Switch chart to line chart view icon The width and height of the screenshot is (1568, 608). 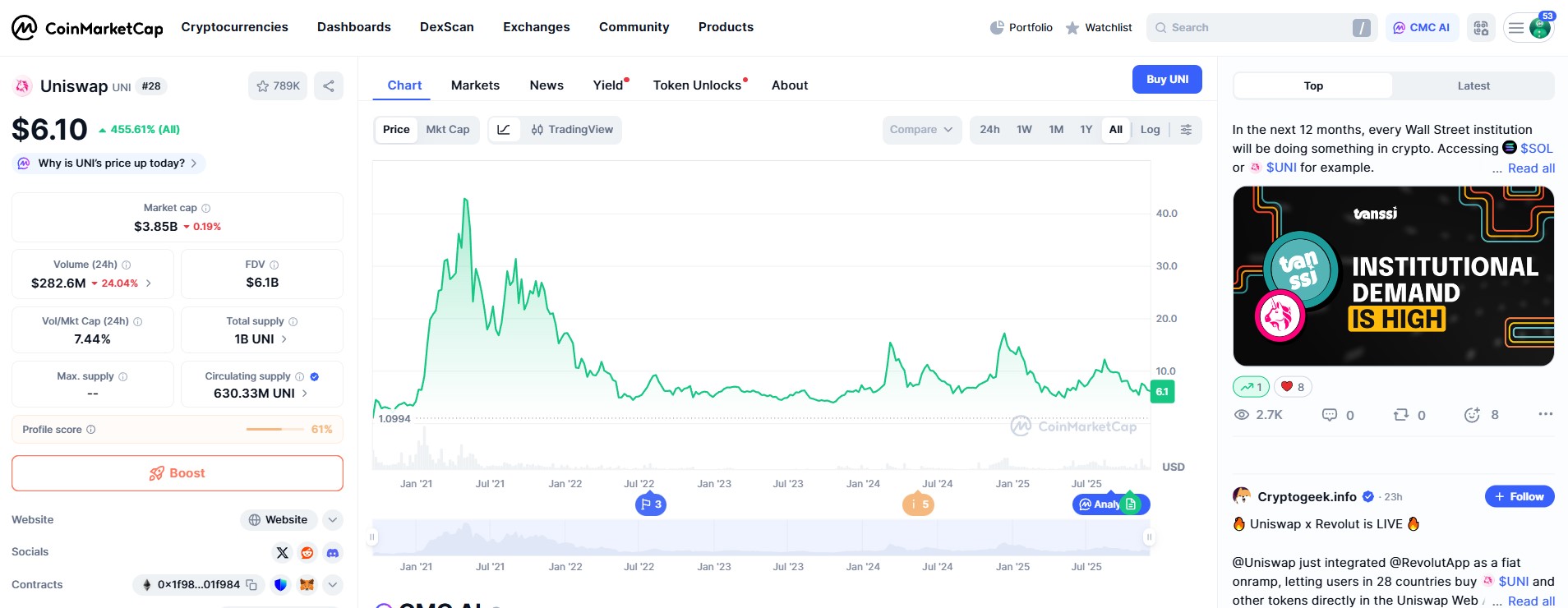click(x=504, y=130)
